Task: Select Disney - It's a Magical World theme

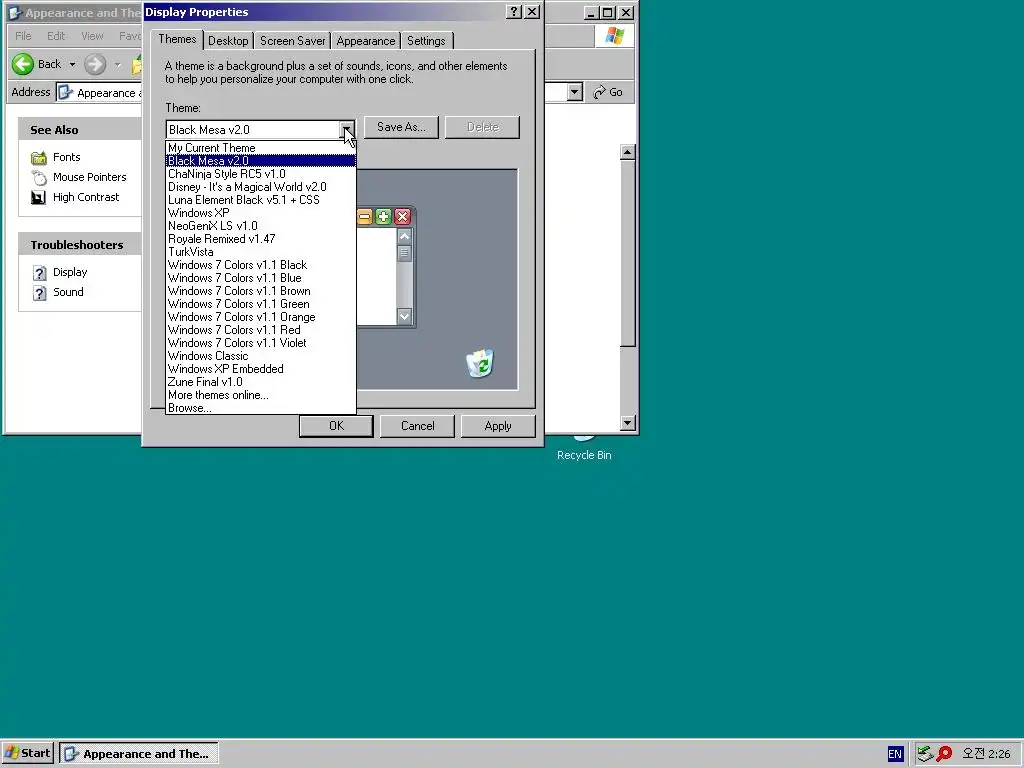Action: coord(261,187)
